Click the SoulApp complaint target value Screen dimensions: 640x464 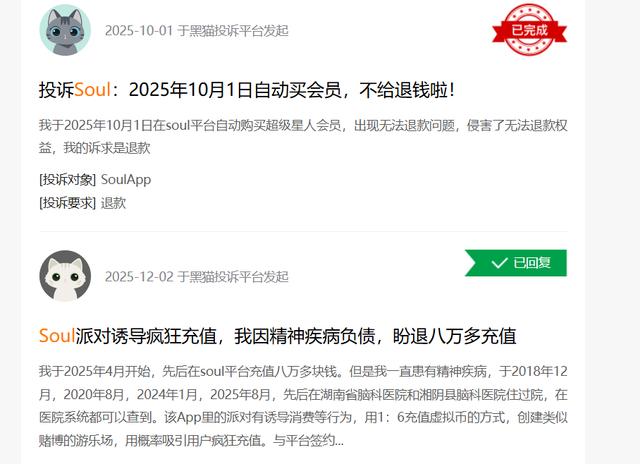coord(126,180)
